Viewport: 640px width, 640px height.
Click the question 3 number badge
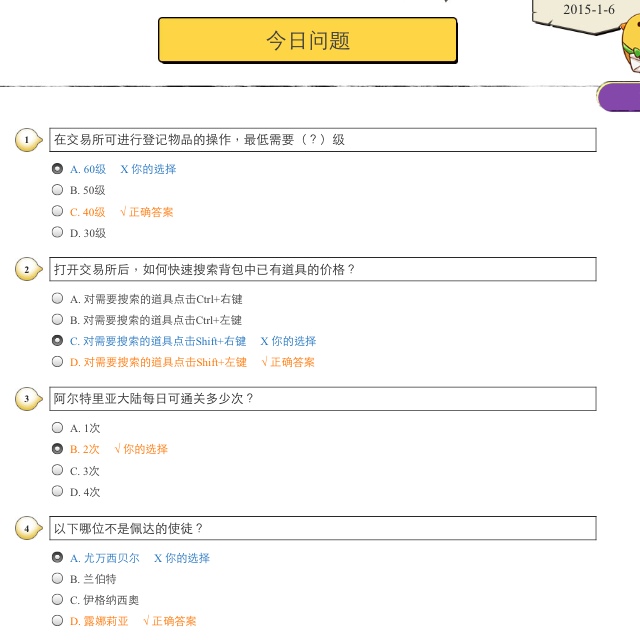pyautogui.click(x=28, y=399)
